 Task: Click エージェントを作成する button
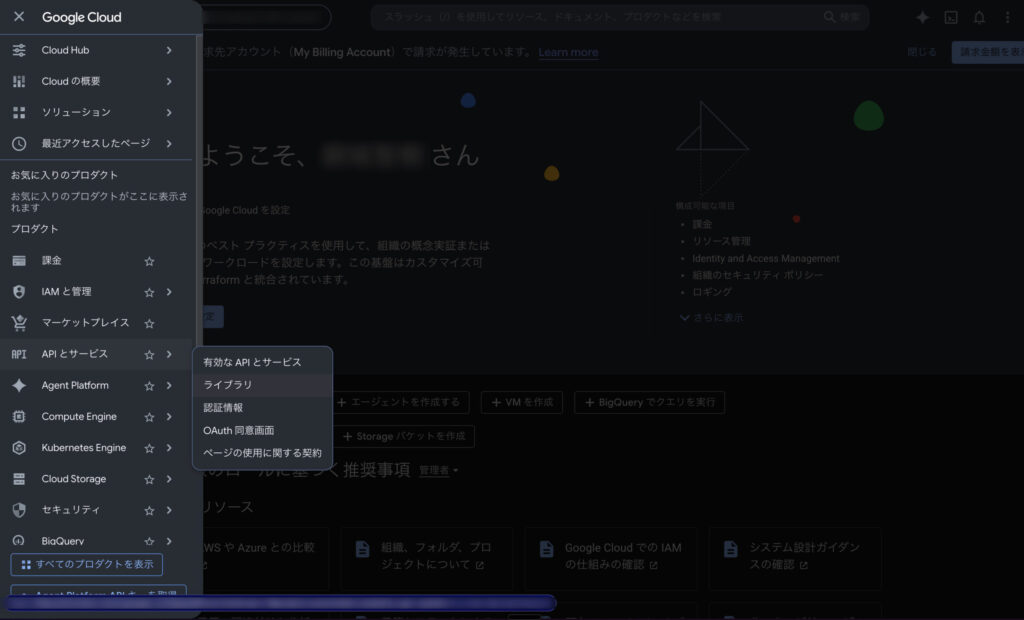click(398, 402)
